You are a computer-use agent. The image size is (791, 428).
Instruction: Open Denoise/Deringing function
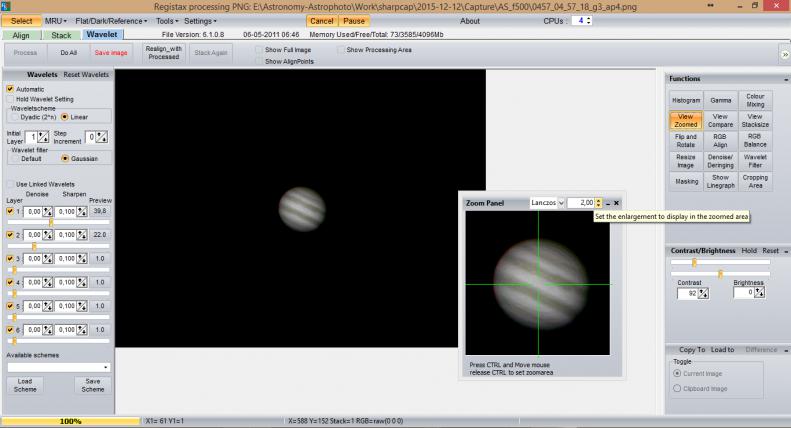(x=720, y=161)
